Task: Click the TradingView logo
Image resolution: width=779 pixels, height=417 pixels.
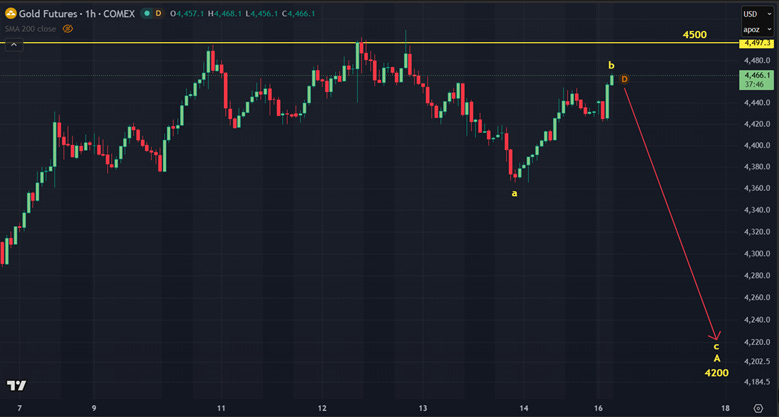Action: [16, 385]
